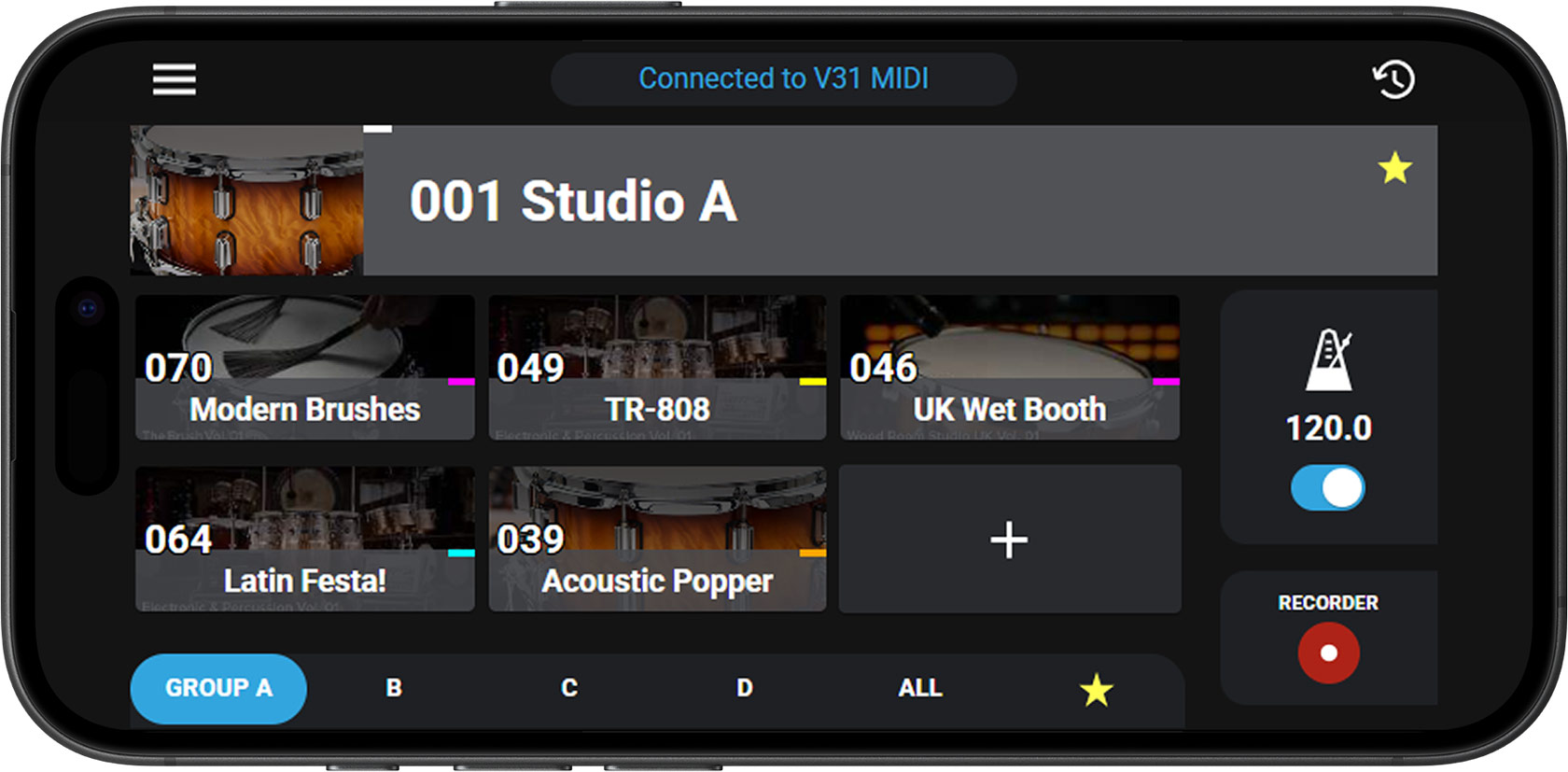
Task: Click the Connected to V31 MIDI status
Action: [783, 78]
